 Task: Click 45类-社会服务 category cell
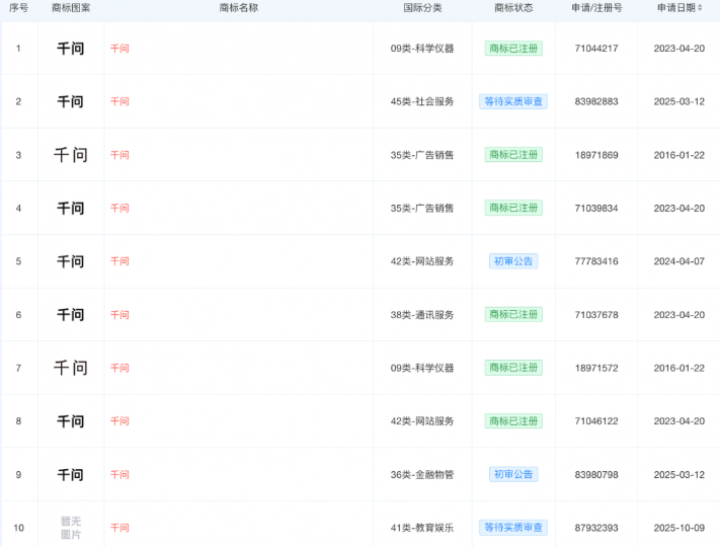tap(421, 102)
